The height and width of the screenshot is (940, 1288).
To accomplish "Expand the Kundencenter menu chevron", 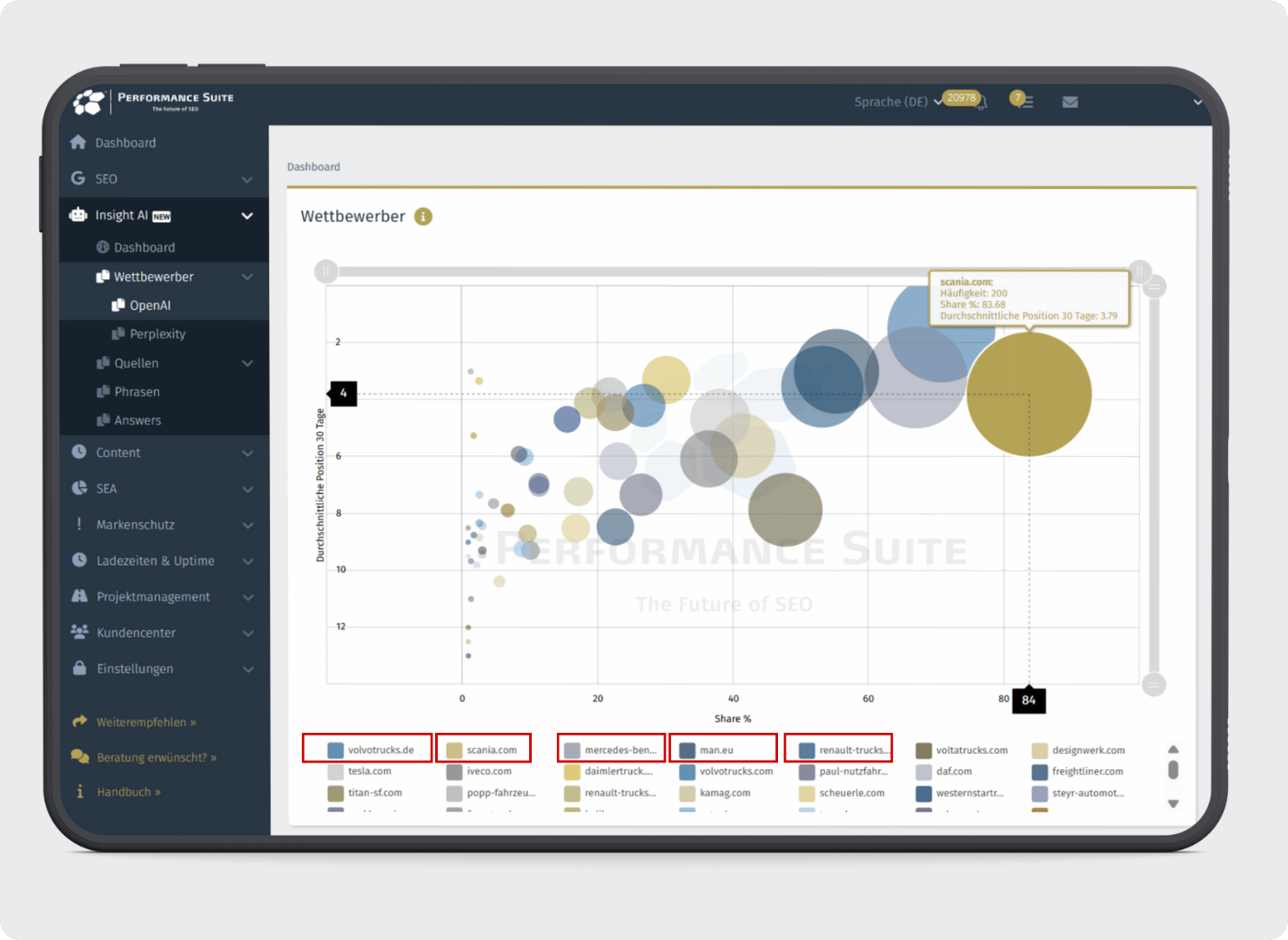I will click(x=248, y=633).
